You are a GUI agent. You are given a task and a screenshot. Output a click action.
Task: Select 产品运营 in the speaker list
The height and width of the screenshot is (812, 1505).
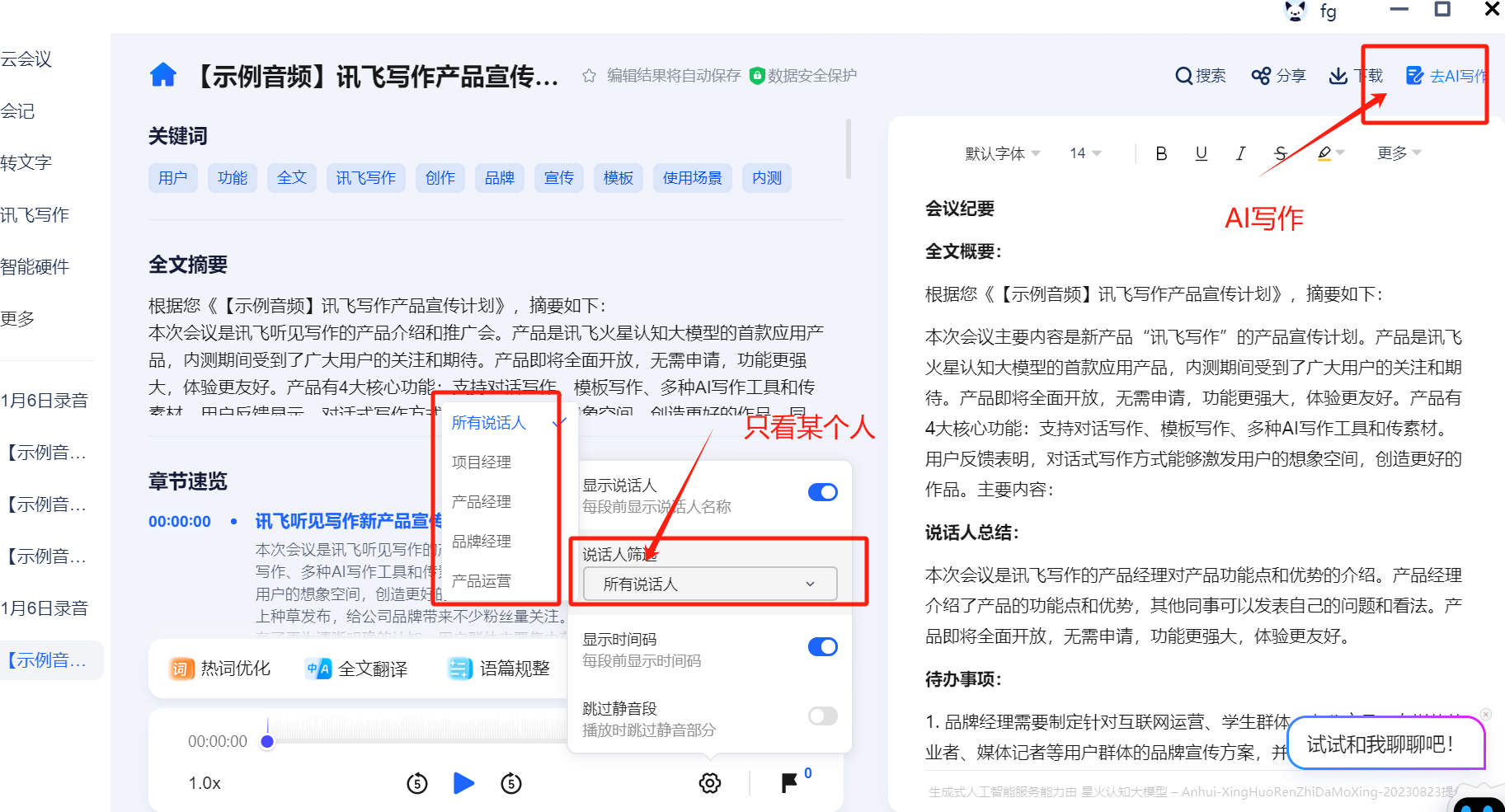coord(482,581)
